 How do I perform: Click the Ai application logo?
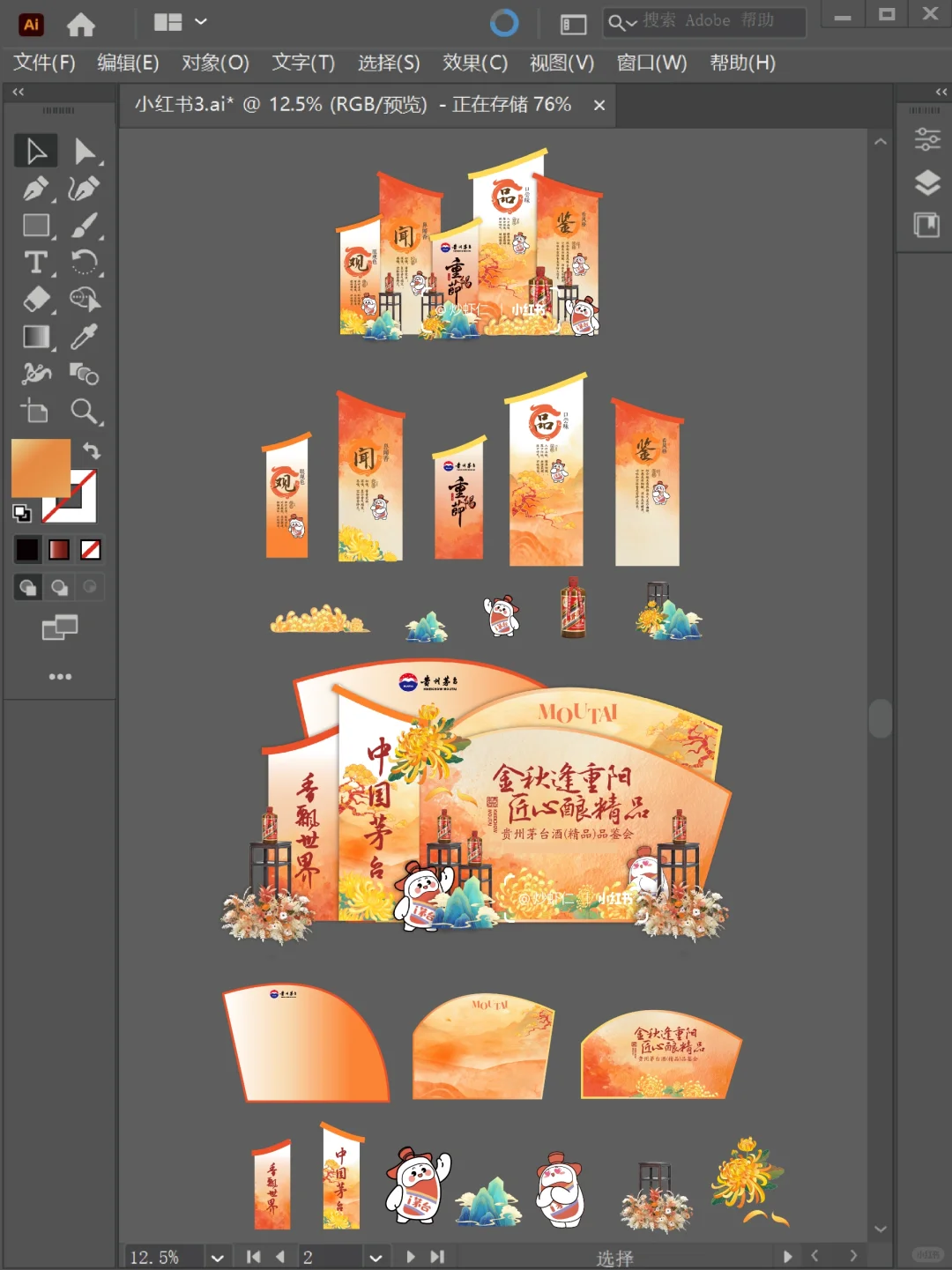[32, 25]
